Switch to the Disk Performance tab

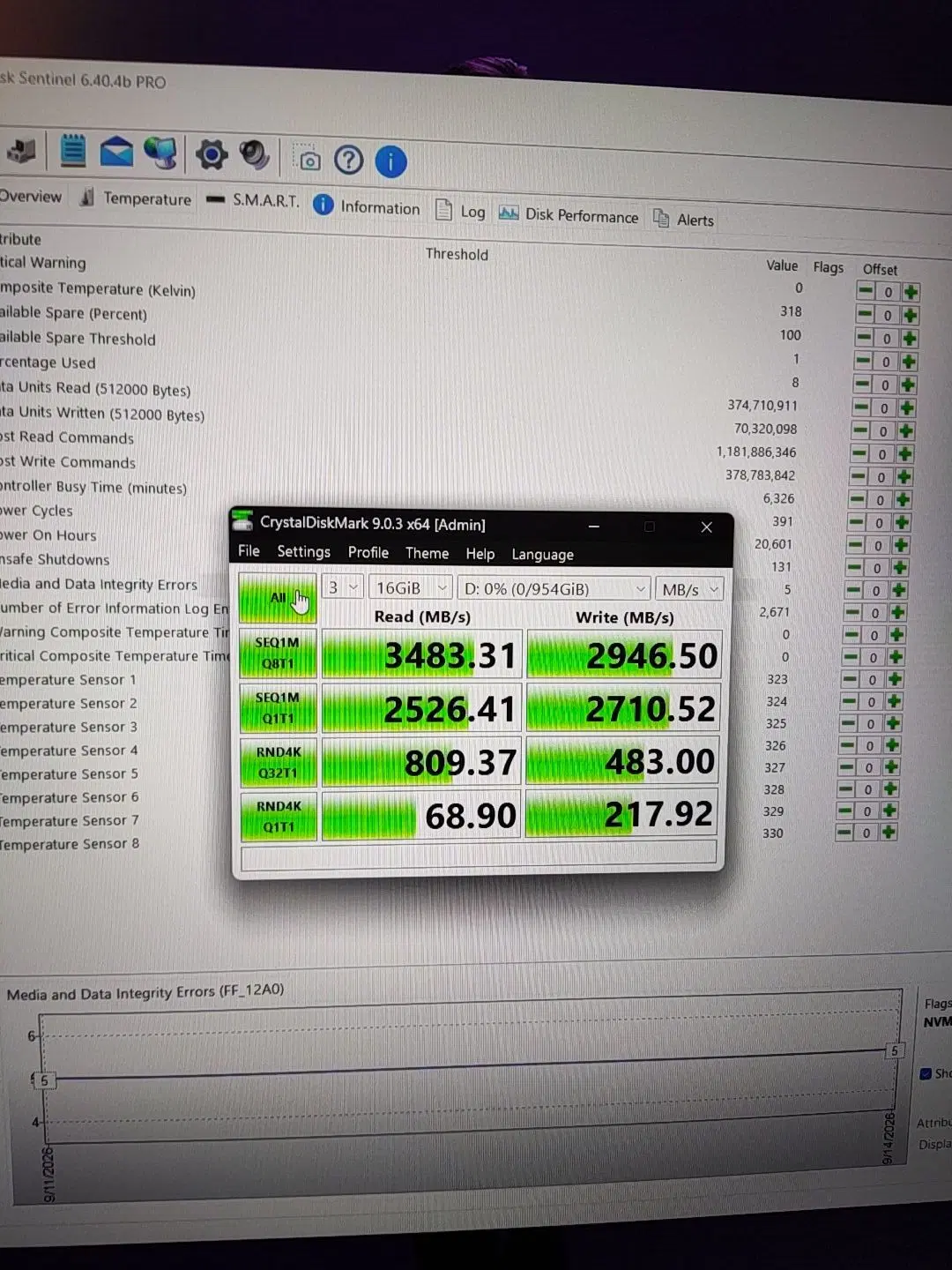click(x=569, y=215)
